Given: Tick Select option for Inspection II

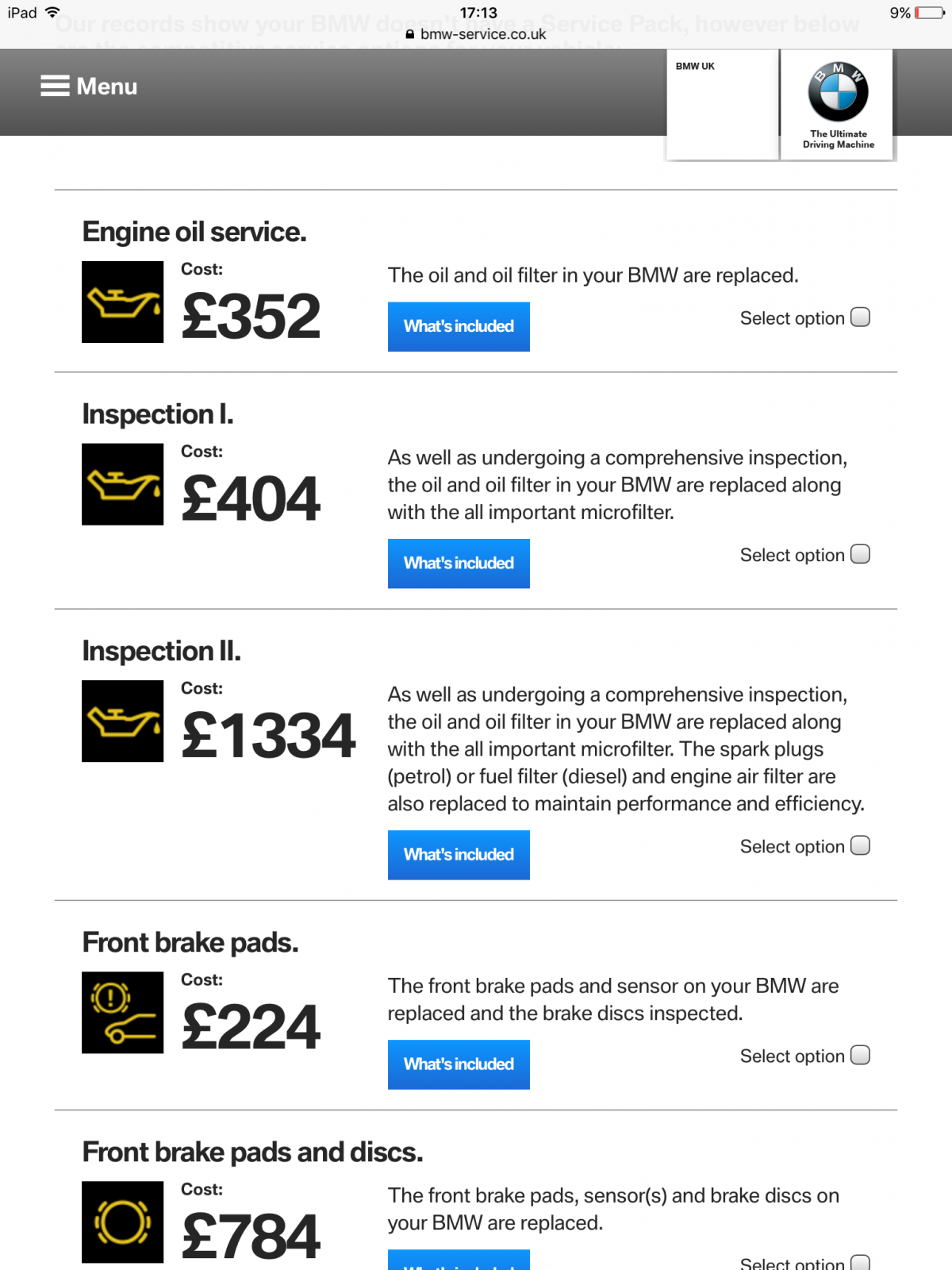Looking at the screenshot, I should point(860,845).
